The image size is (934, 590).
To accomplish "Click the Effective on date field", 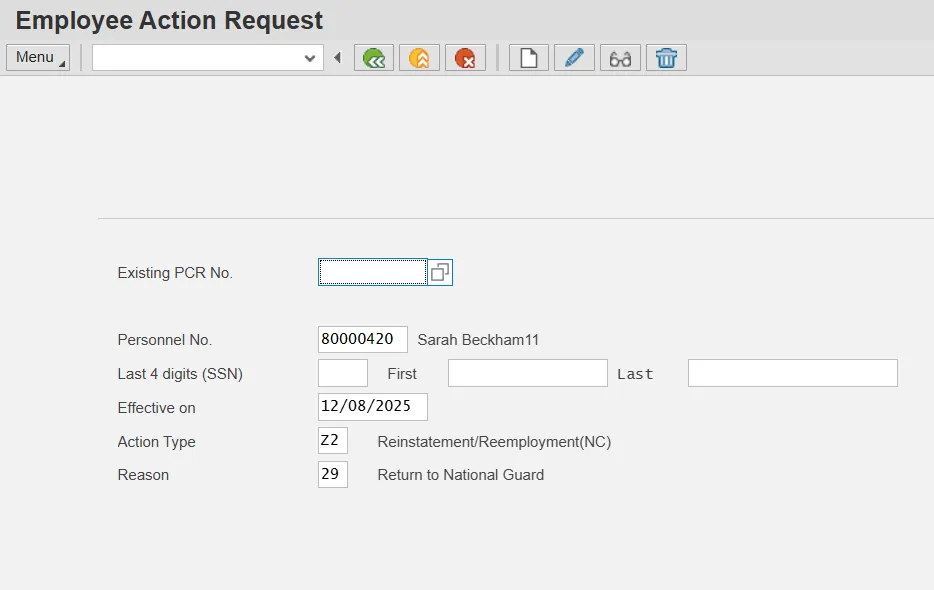I will coord(372,407).
